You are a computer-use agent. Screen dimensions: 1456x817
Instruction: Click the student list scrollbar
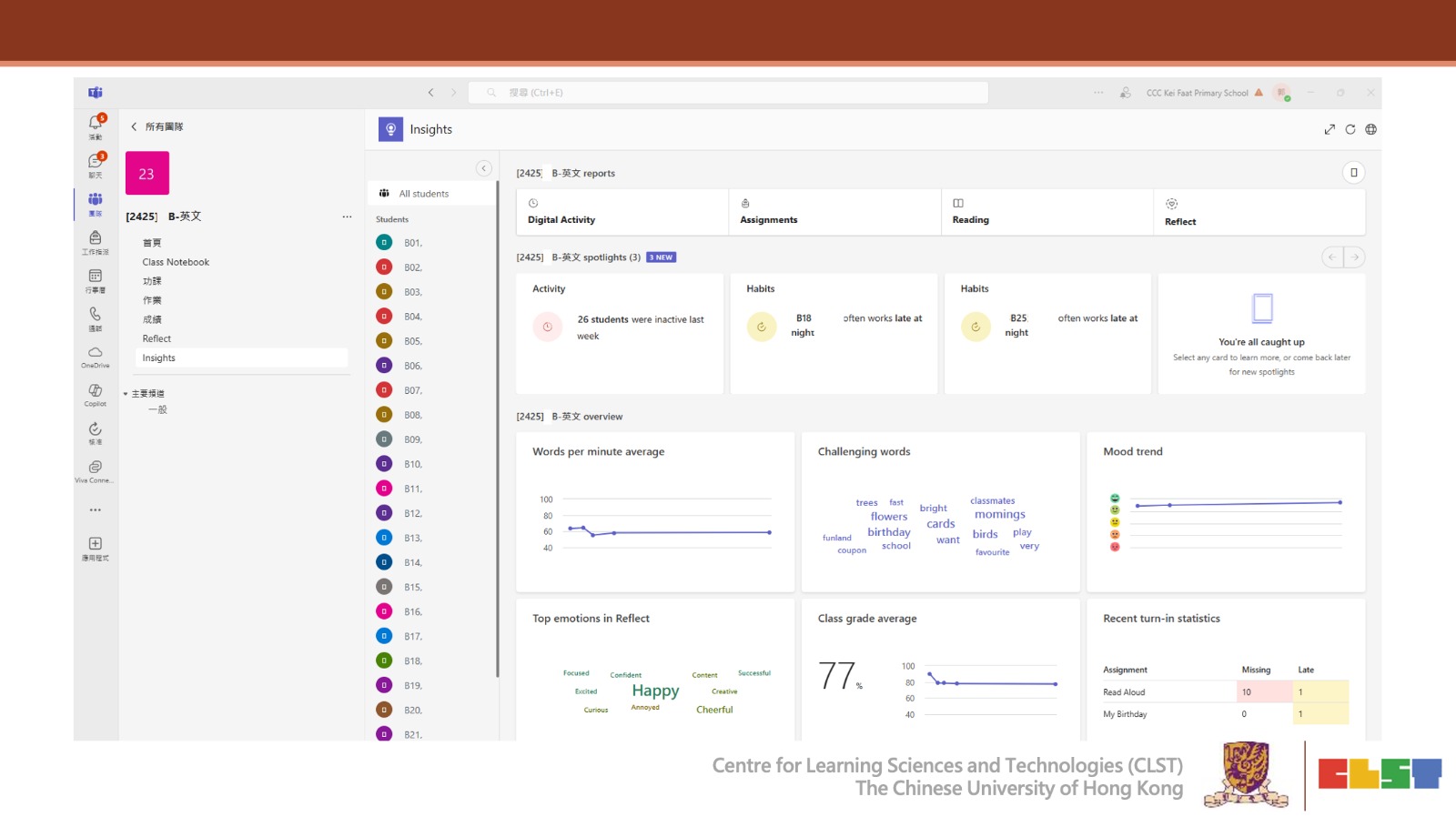coord(497,428)
